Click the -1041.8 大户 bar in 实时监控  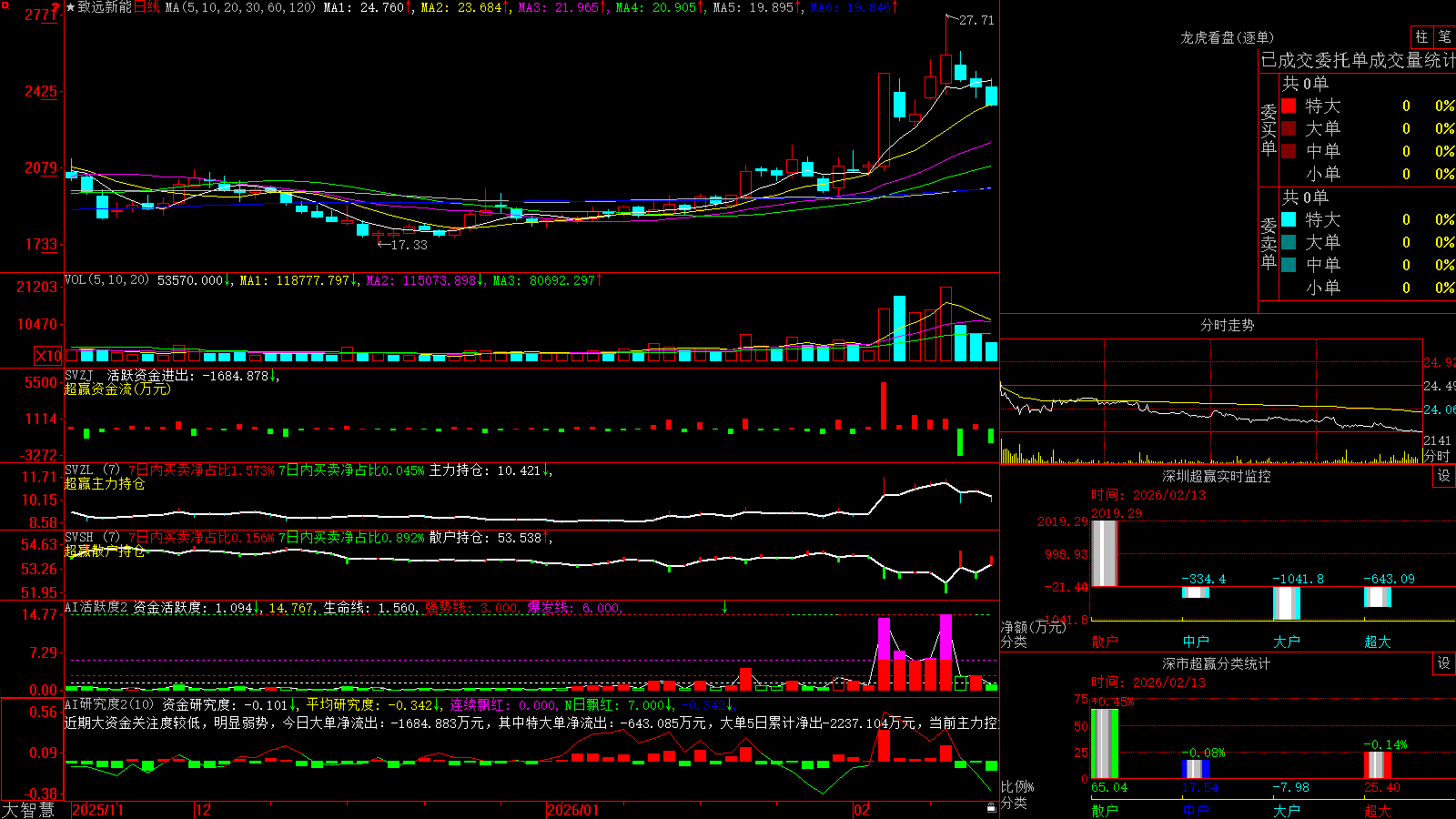pos(1287,603)
